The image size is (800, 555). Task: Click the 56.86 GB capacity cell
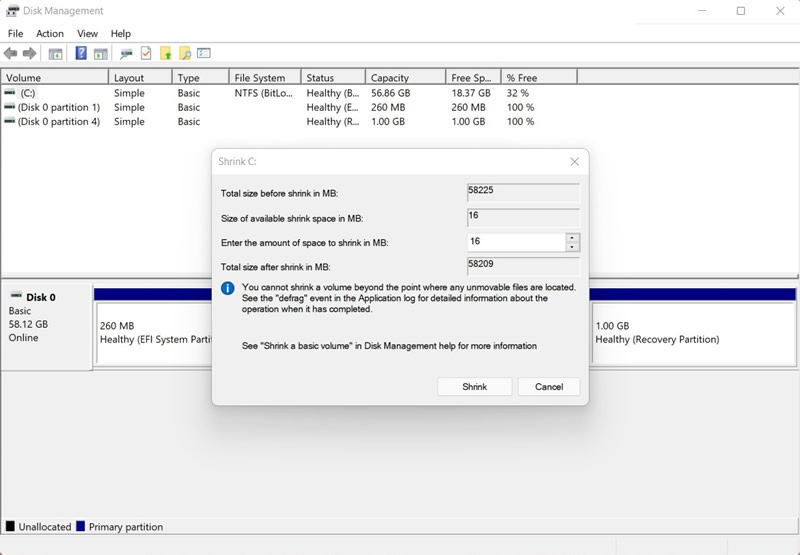coord(391,93)
